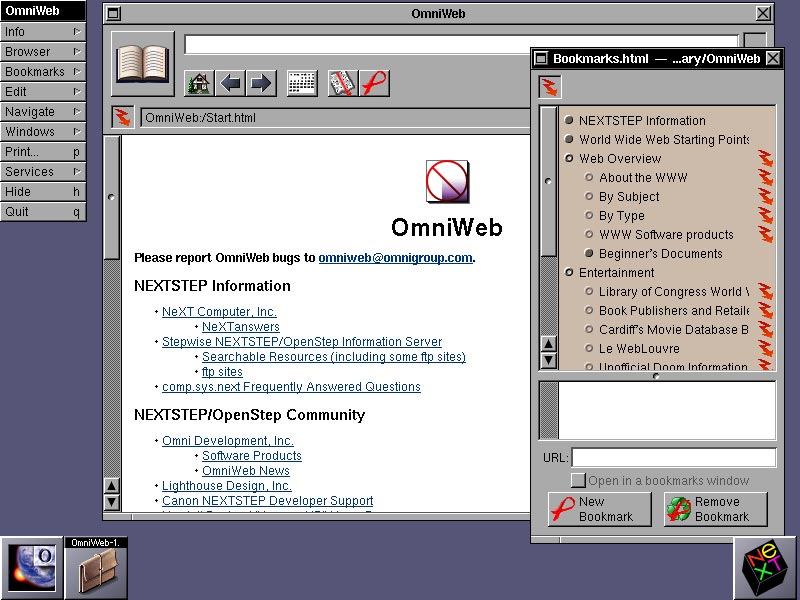Click the OmniWeb globe dock icon
Screen dimensions: 800x600
[32, 568]
